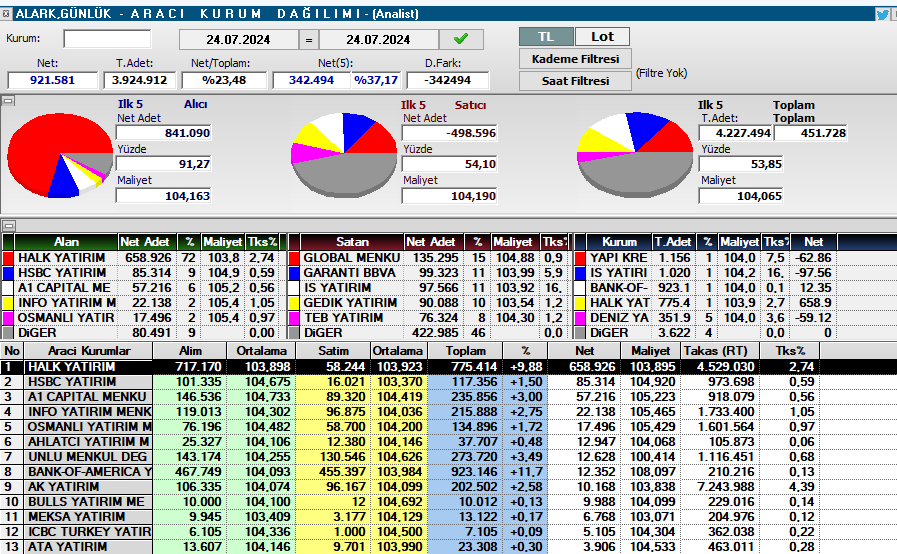Select row ICBC TURKEY YATIR
Screen dimensions: 897x554
tap(448, 532)
